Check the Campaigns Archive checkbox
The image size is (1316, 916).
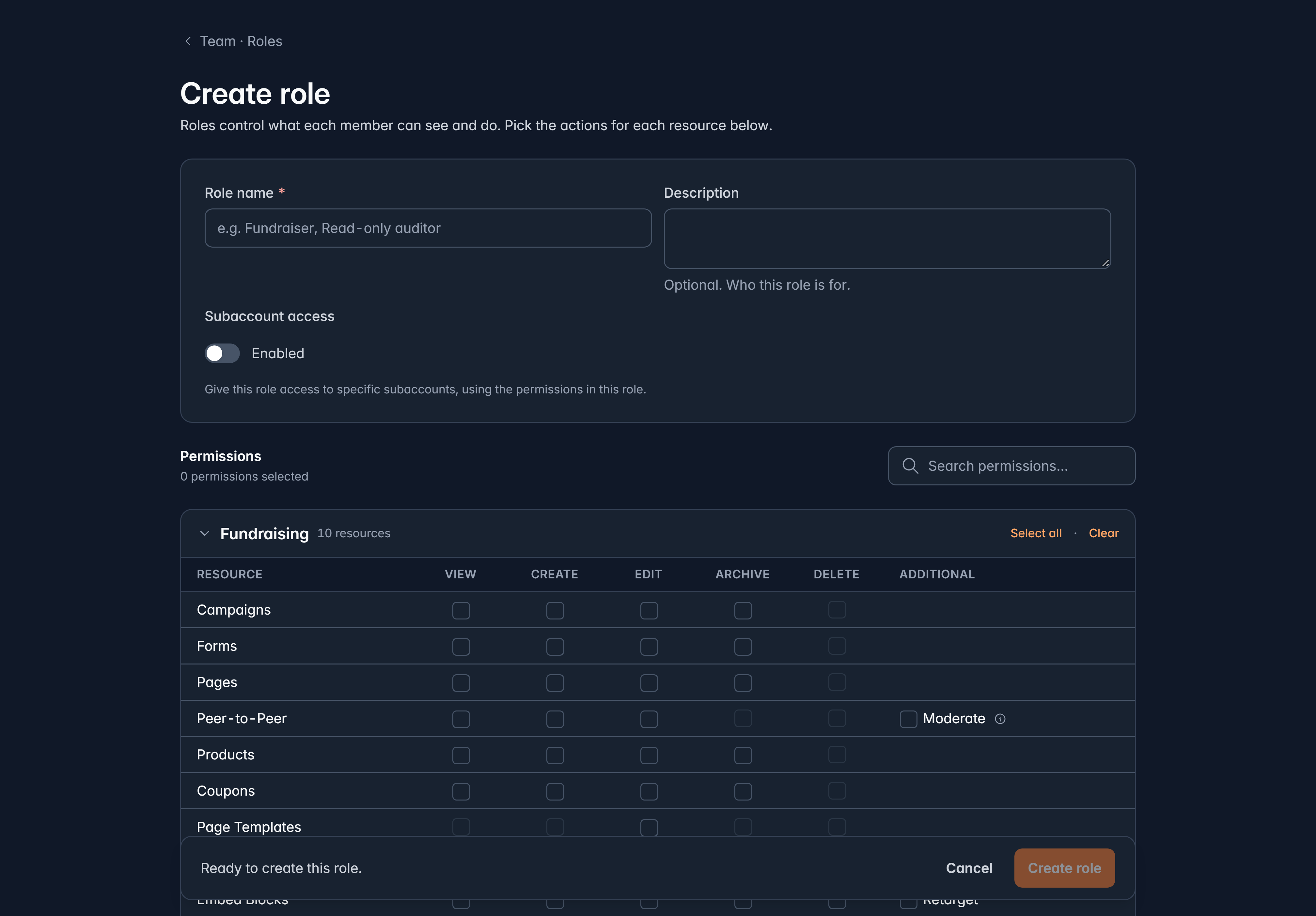tap(743, 611)
